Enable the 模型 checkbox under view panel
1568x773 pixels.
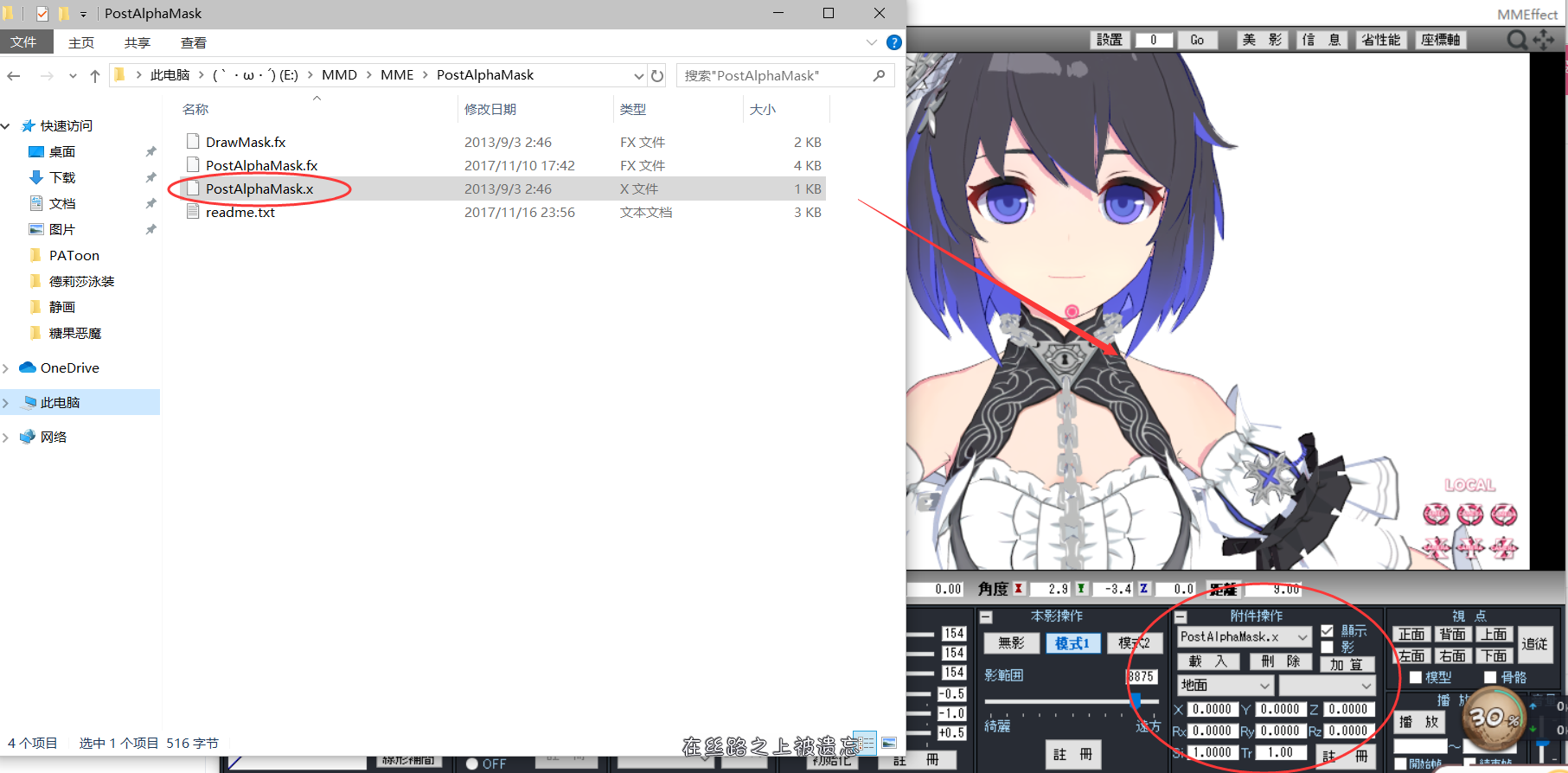tap(1416, 678)
